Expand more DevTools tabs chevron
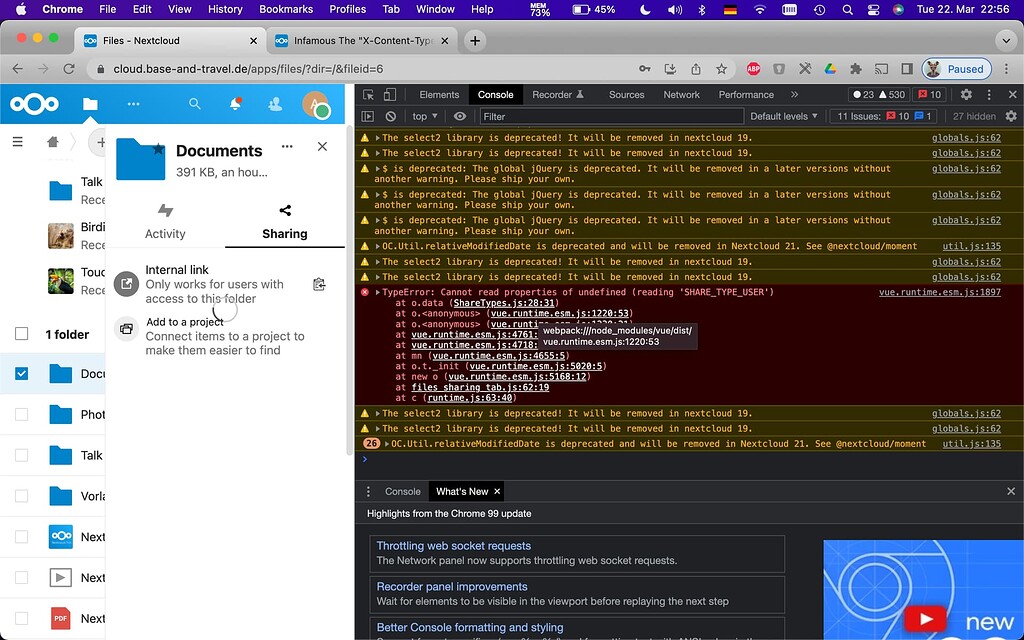 (x=794, y=95)
